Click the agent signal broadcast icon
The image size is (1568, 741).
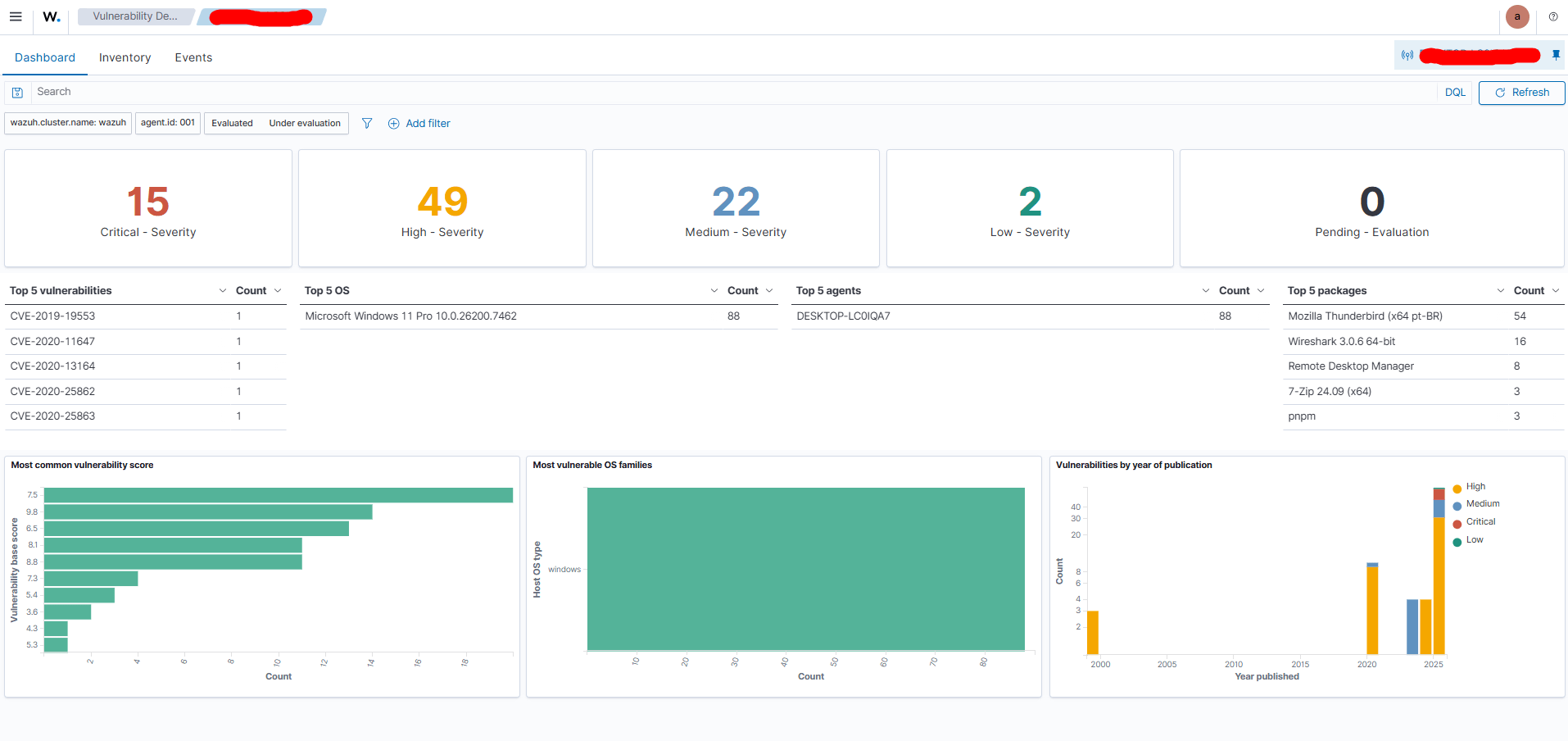click(1407, 56)
